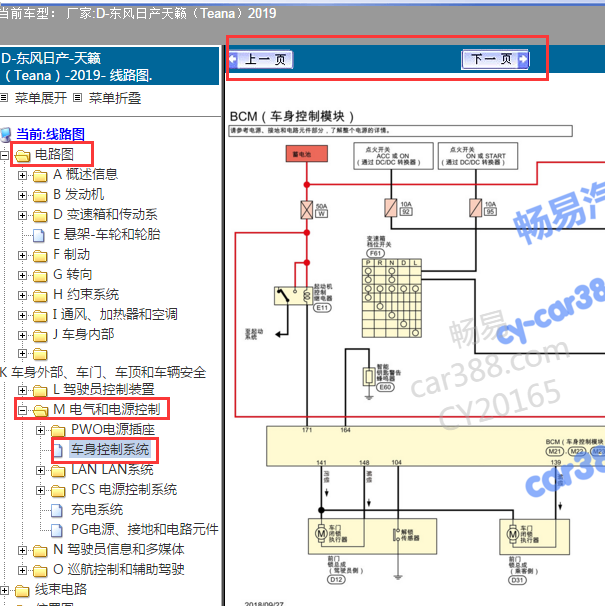The height and width of the screenshot is (606, 605).
Task: Expand the B 发动机 node
Action: point(22,195)
